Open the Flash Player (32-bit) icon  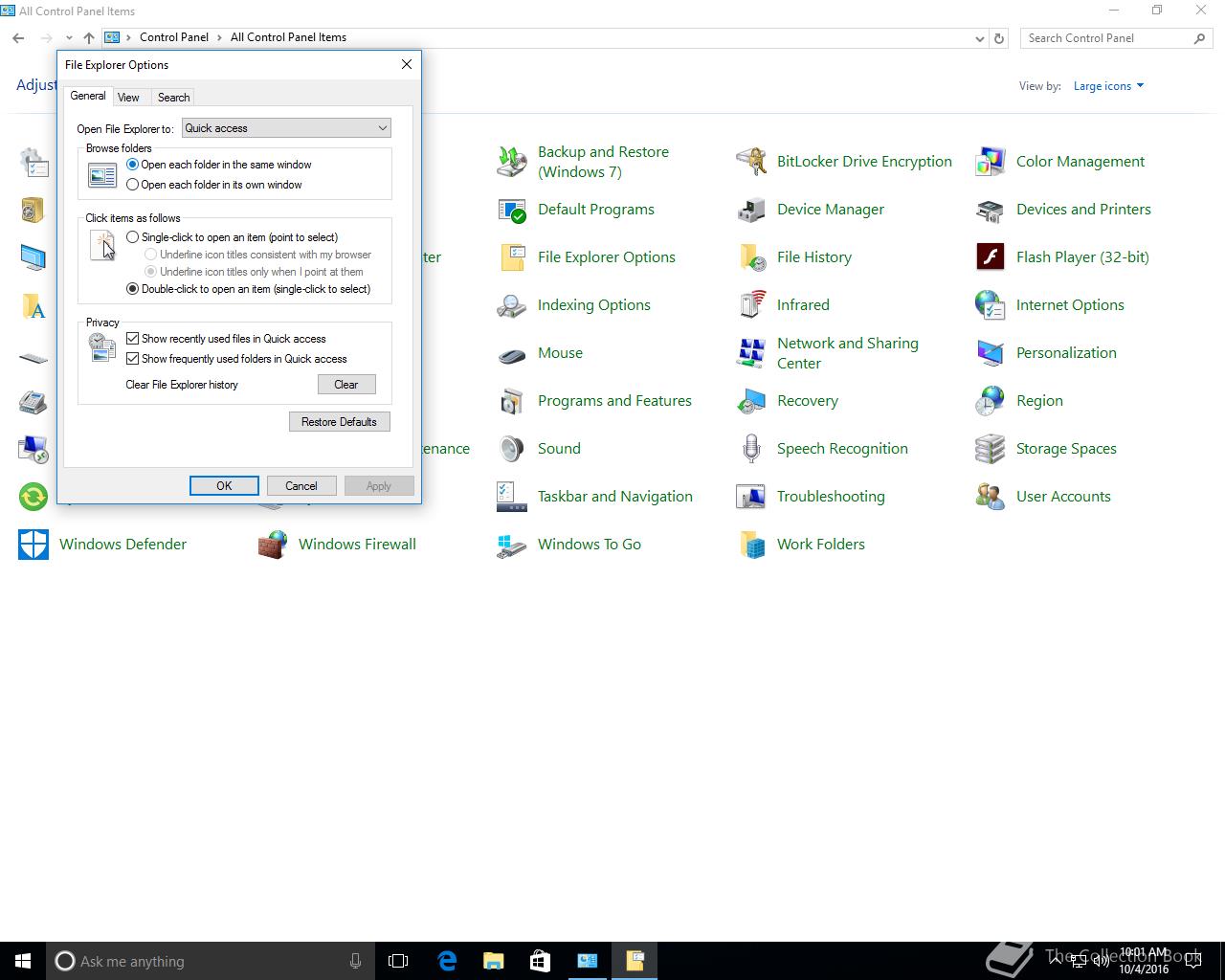(991, 257)
